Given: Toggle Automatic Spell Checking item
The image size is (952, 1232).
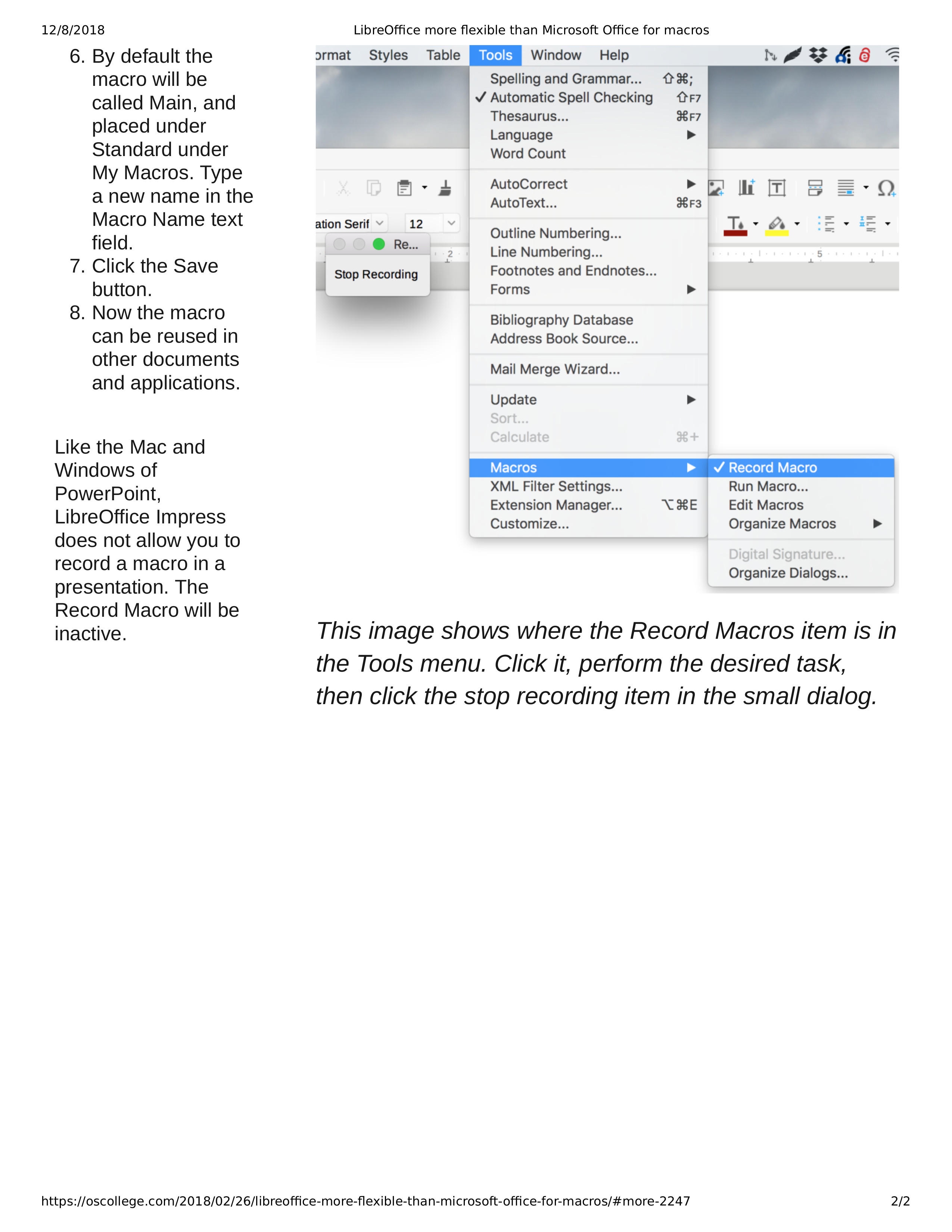Looking at the screenshot, I should (588, 97).
